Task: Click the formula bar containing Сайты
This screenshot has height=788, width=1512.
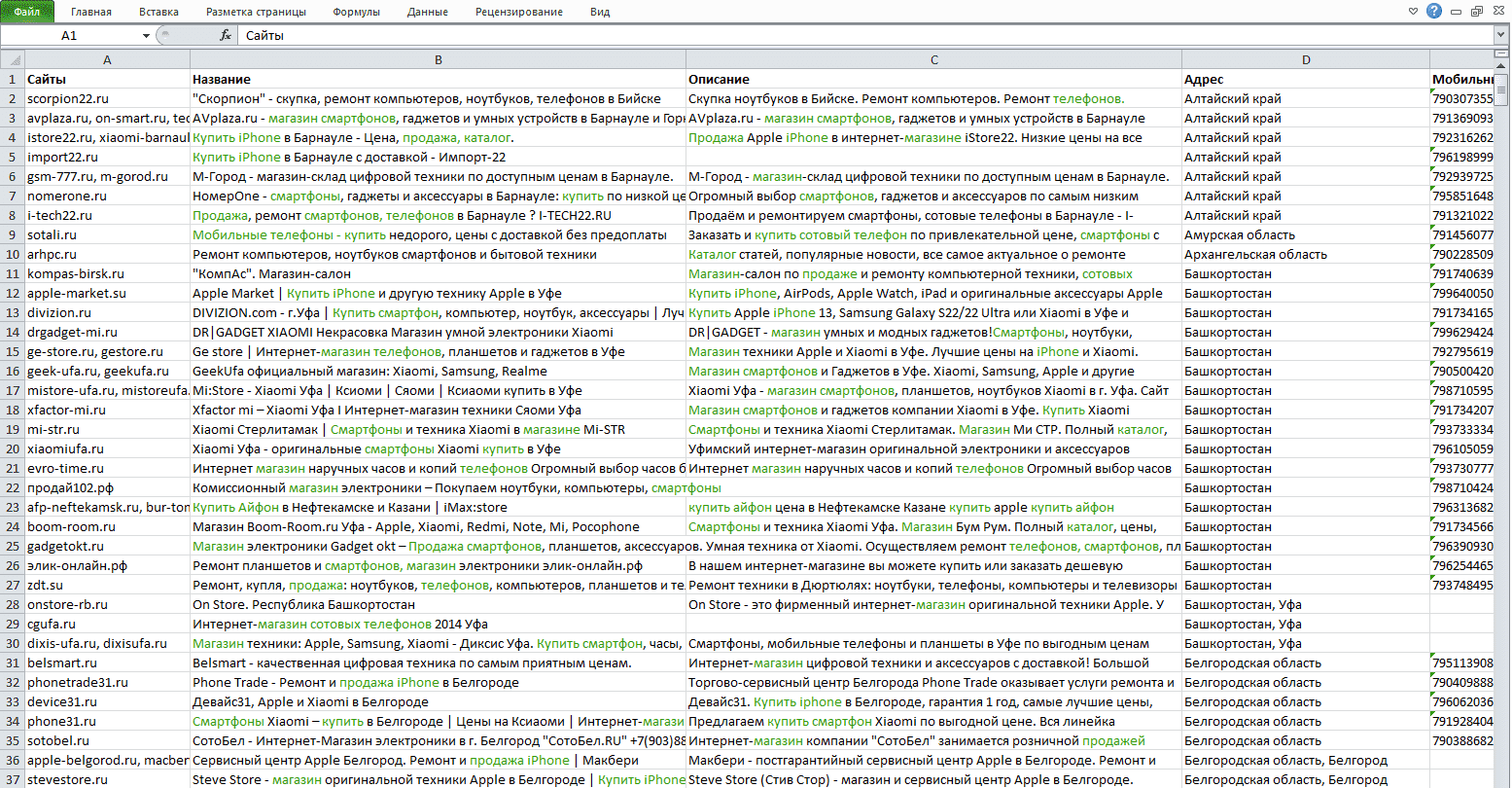Action: [865, 35]
